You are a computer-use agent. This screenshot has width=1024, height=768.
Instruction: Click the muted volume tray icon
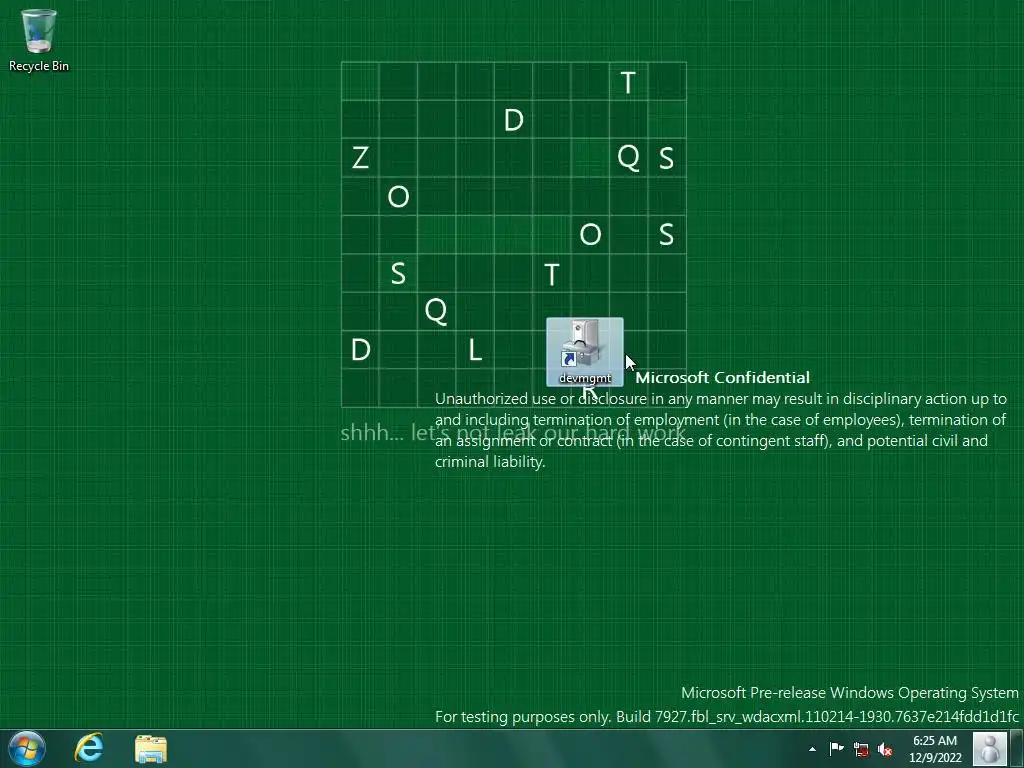click(x=885, y=749)
